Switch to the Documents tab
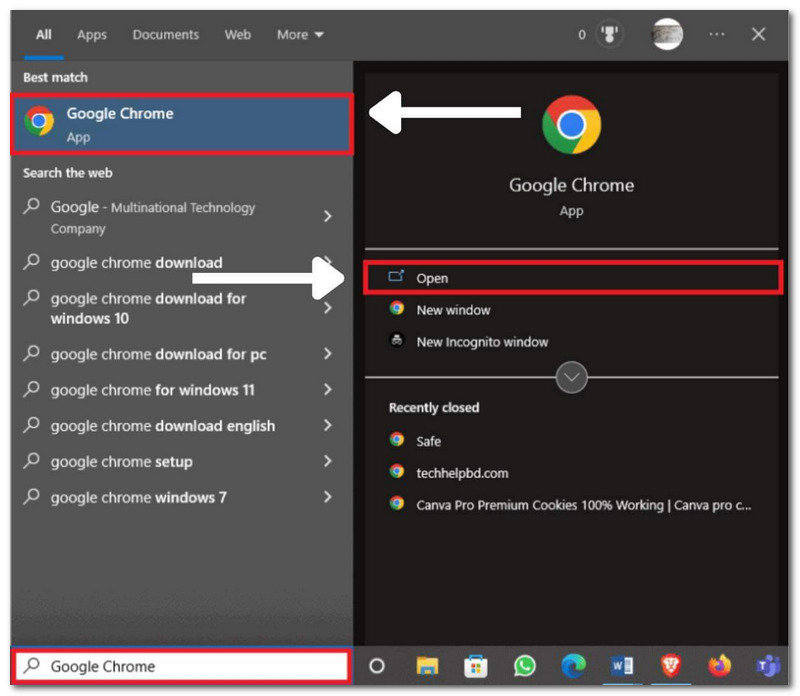Screen dimensions: 800x696 coord(166,35)
